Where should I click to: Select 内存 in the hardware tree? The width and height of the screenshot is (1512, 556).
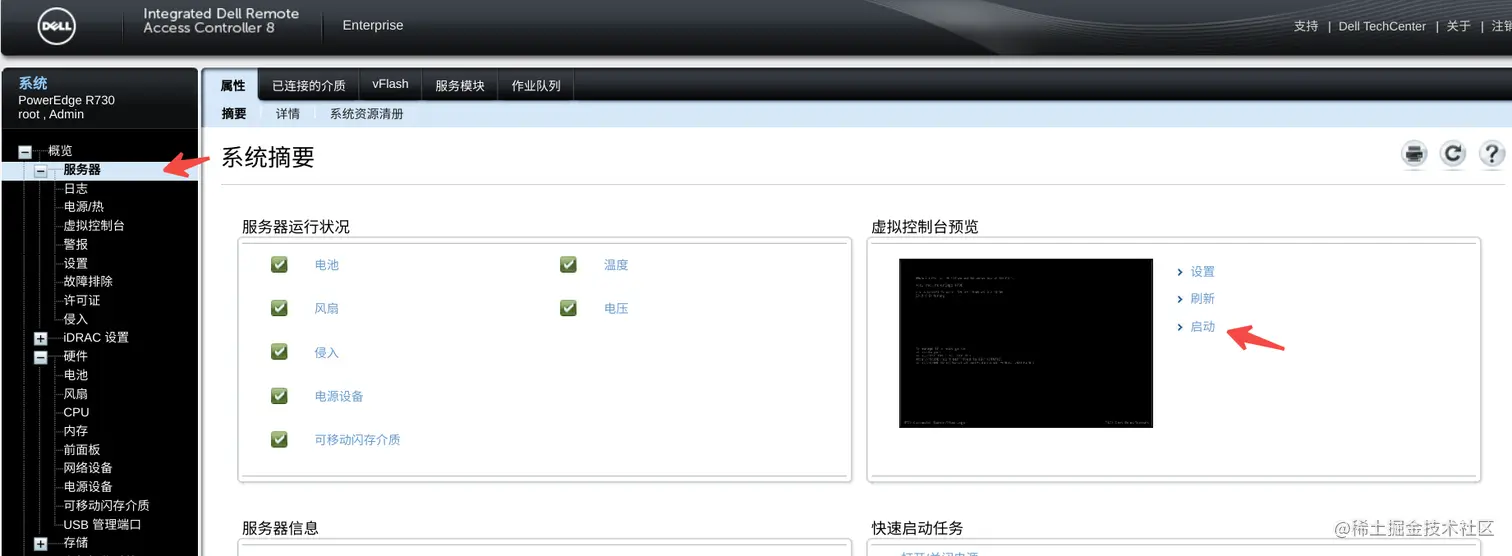[76, 431]
